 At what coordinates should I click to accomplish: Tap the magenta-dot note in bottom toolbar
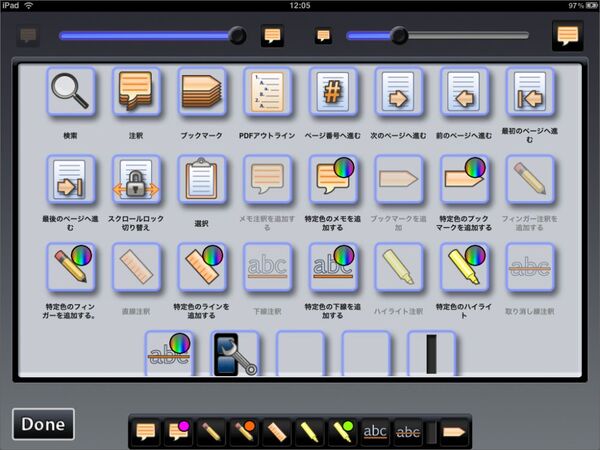point(178,432)
